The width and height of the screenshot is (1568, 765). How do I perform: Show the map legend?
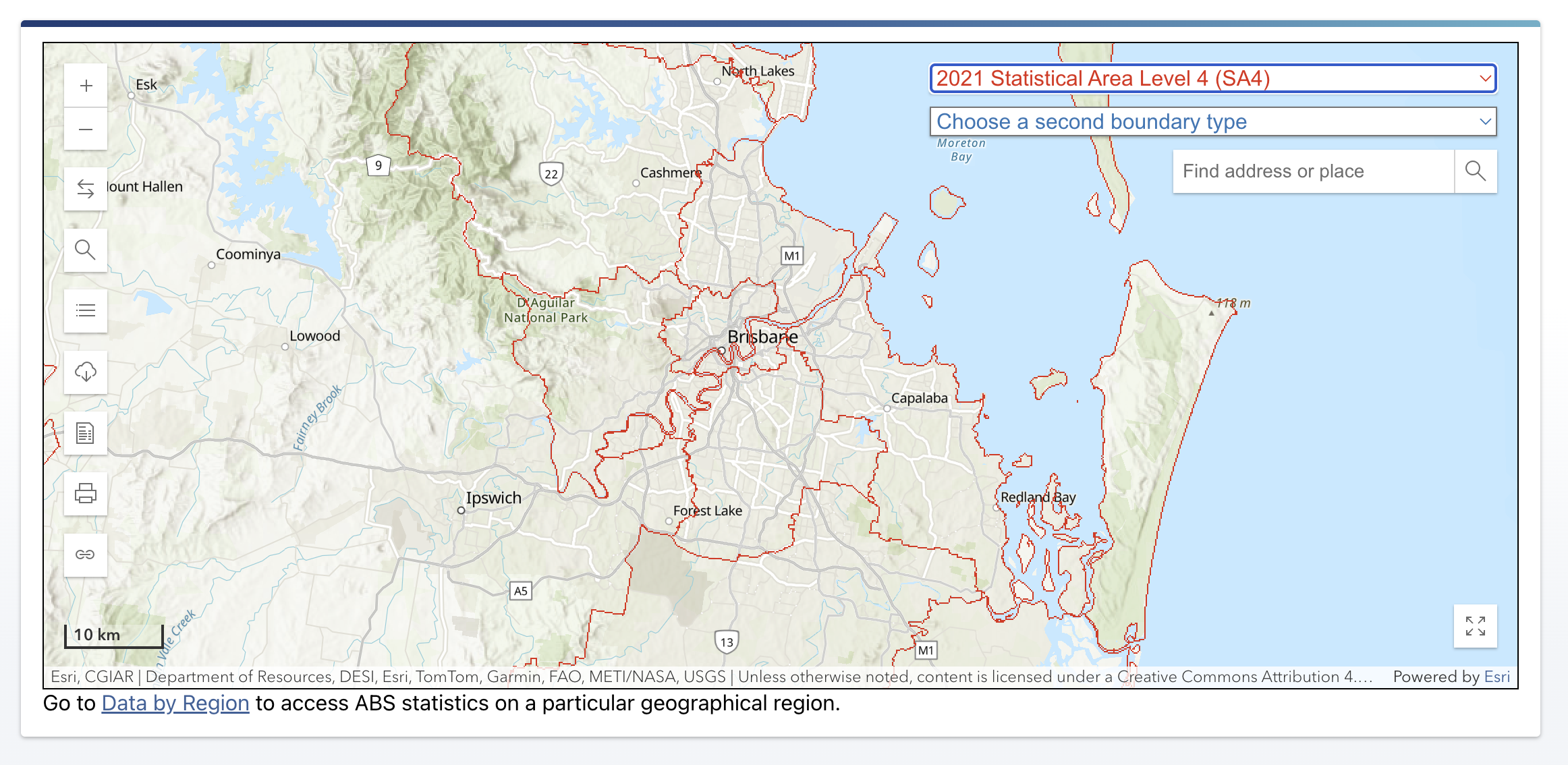86,311
